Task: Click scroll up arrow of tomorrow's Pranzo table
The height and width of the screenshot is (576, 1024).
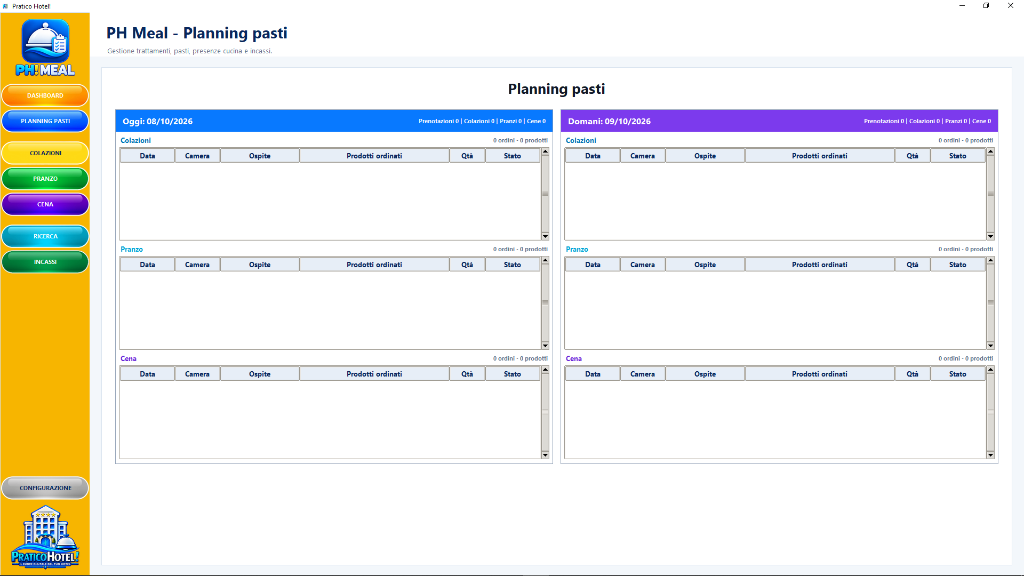Action: tap(991, 261)
